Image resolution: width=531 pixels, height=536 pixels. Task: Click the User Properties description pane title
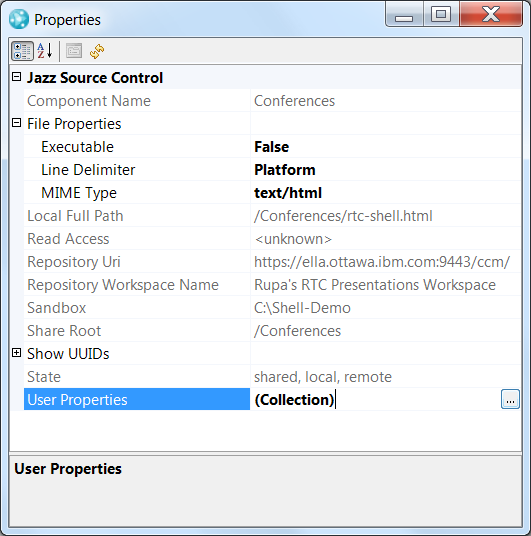click(x=68, y=469)
